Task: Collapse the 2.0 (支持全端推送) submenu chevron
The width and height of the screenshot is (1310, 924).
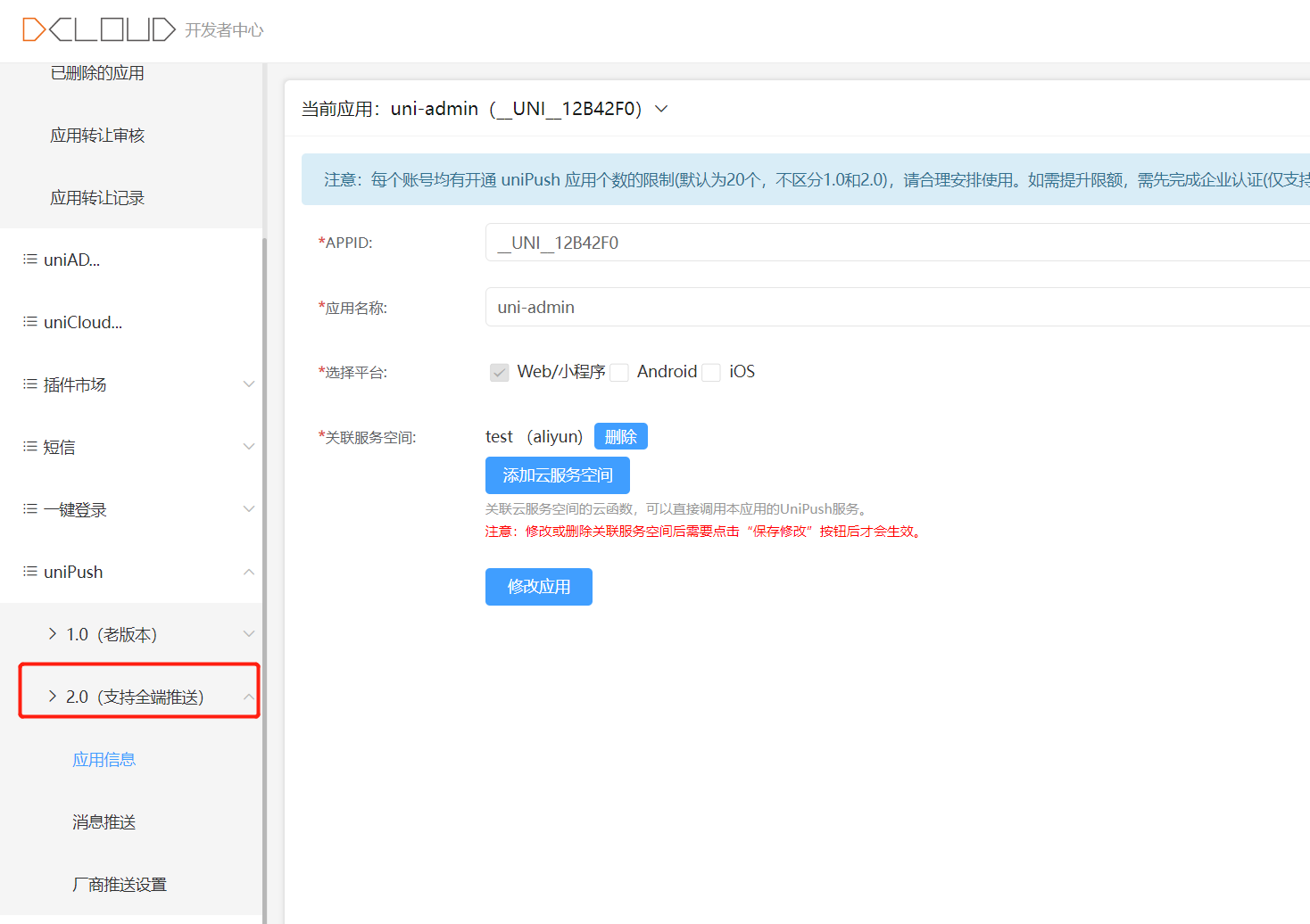Action: pyautogui.click(x=249, y=697)
